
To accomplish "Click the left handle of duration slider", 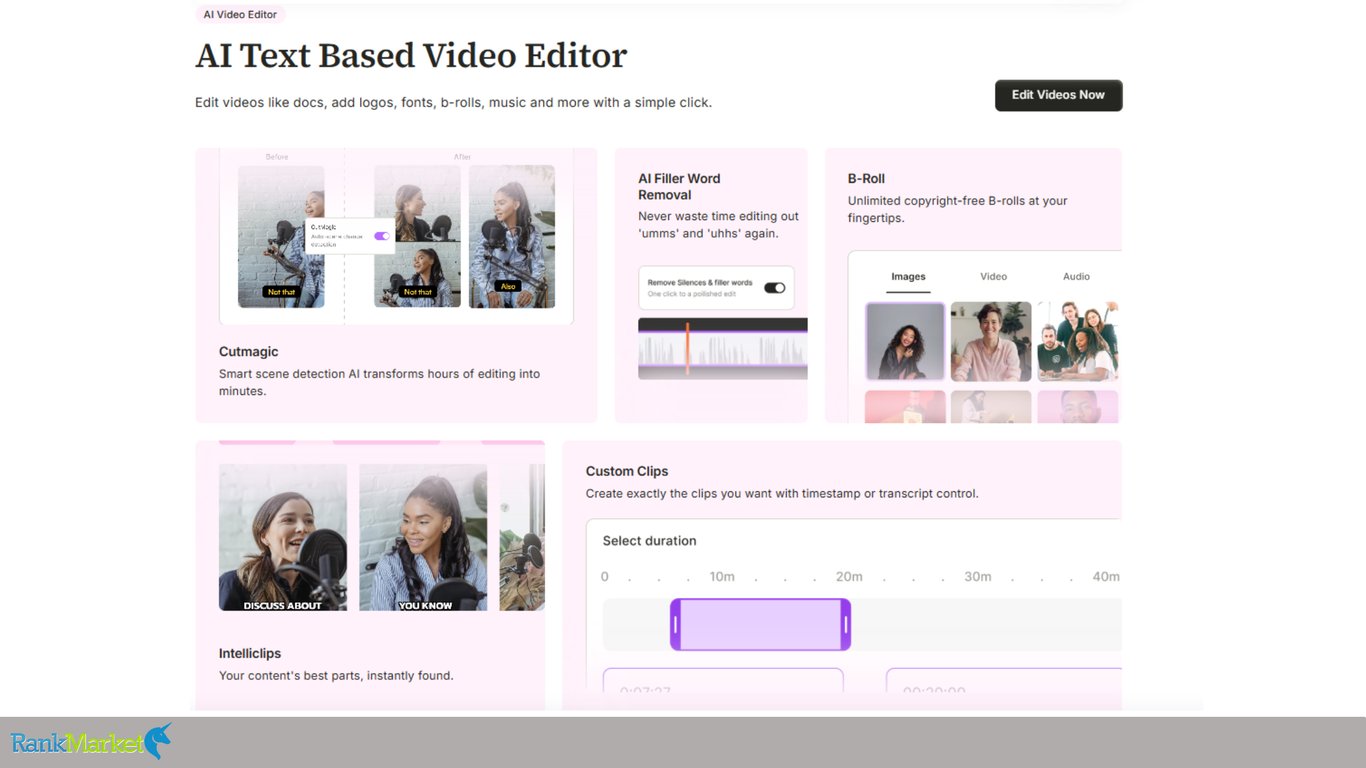I will tap(676, 625).
